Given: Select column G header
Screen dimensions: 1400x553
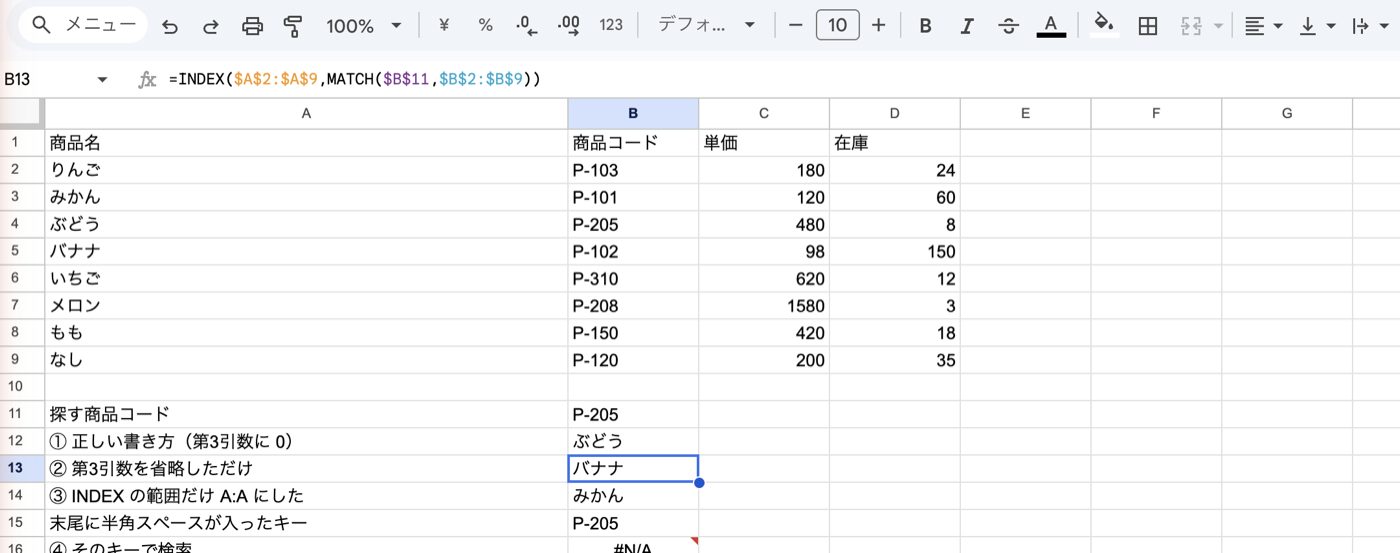Looking at the screenshot, I should tap(1287, 113).
